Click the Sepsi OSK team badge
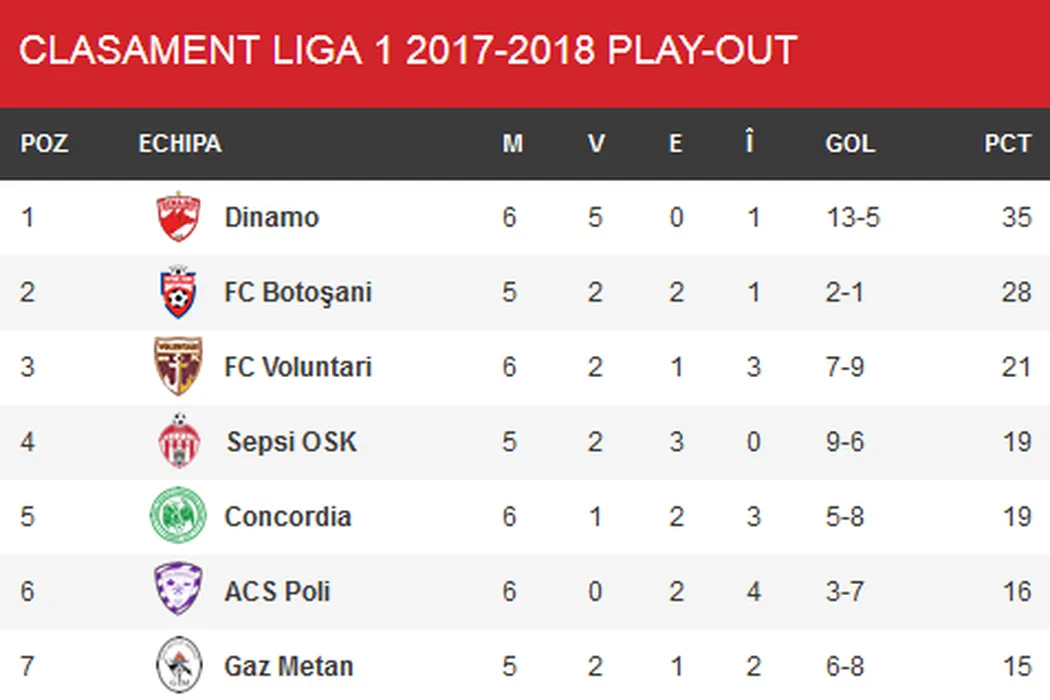The image size is (1050, 700). 179,442
